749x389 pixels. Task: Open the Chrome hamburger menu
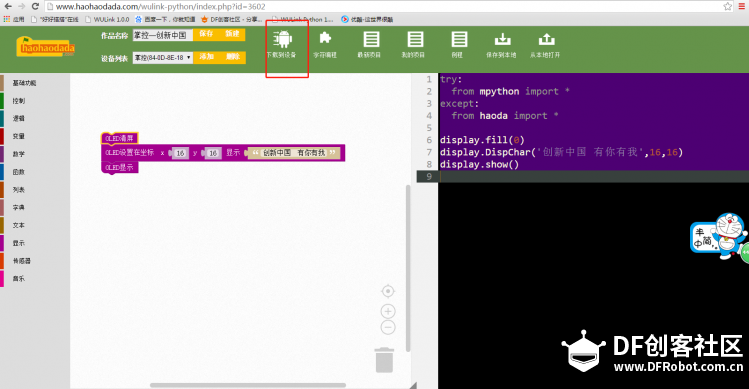(x=742, y=6)
